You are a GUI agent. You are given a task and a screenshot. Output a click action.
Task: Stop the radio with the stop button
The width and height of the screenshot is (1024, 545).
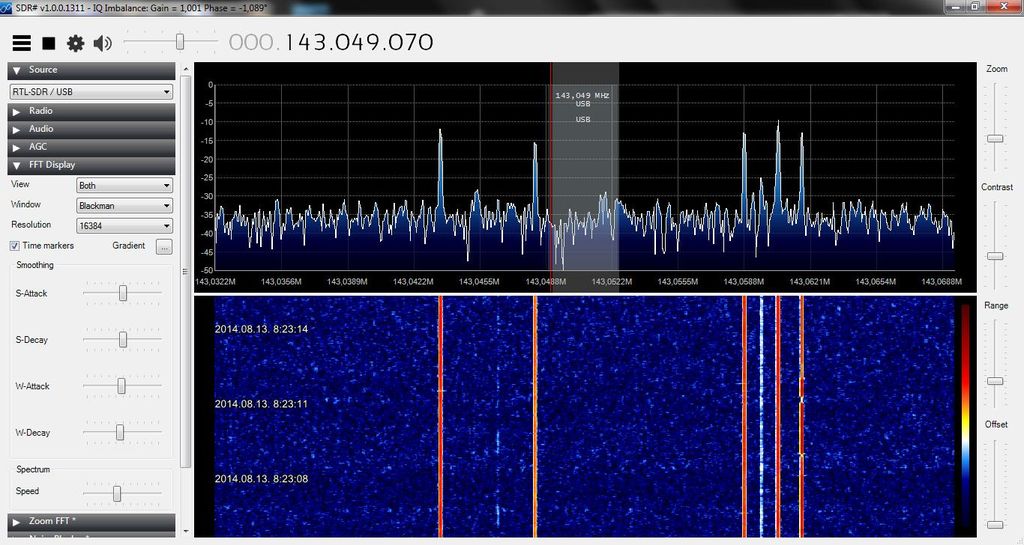click(x=48, y=43)
